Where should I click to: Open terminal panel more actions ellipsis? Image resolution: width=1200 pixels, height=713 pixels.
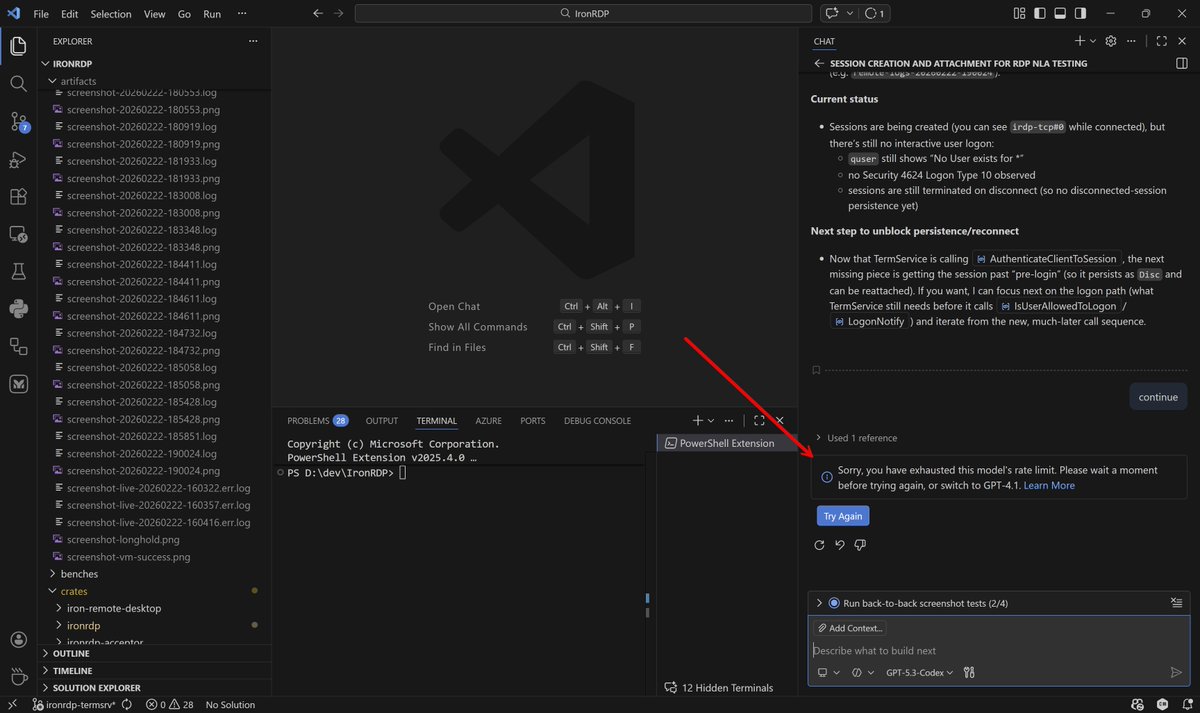pyautogui.click(x=729, y=421)
